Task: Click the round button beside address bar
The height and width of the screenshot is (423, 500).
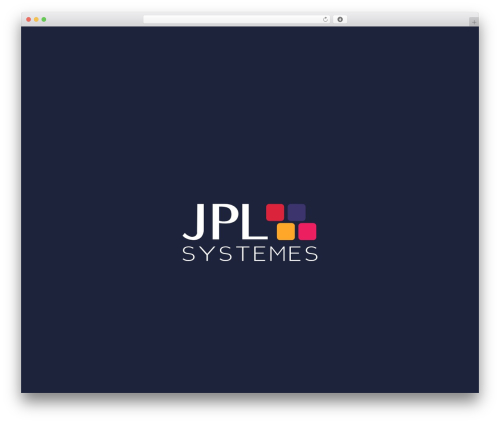Action: click(x=340, y=20)
